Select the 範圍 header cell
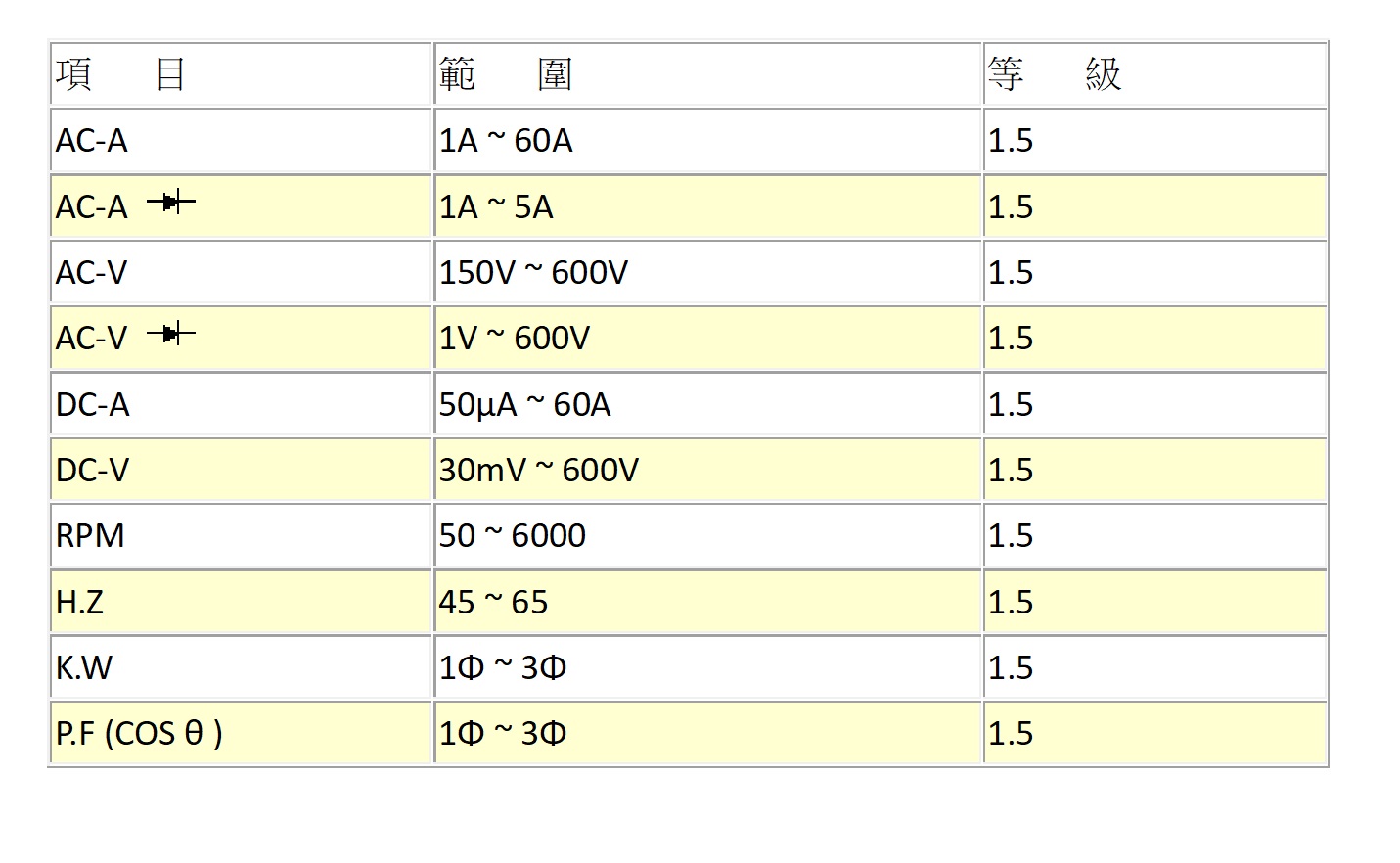 505,74
